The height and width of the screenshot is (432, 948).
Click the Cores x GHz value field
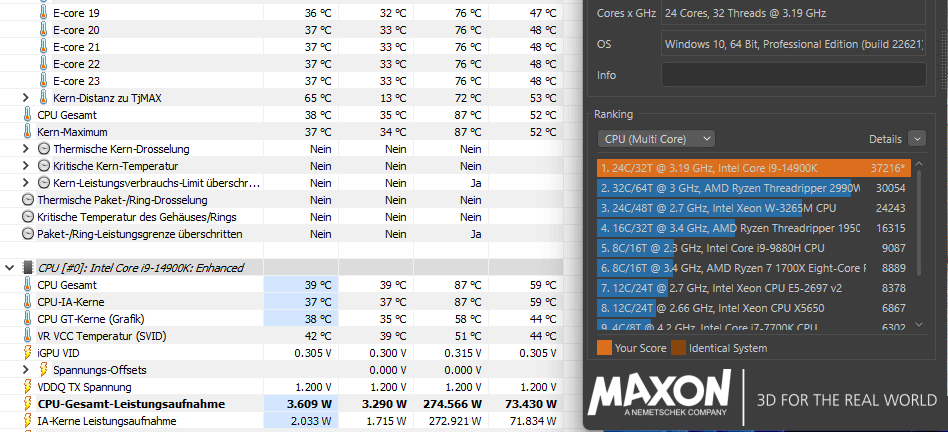793,13
